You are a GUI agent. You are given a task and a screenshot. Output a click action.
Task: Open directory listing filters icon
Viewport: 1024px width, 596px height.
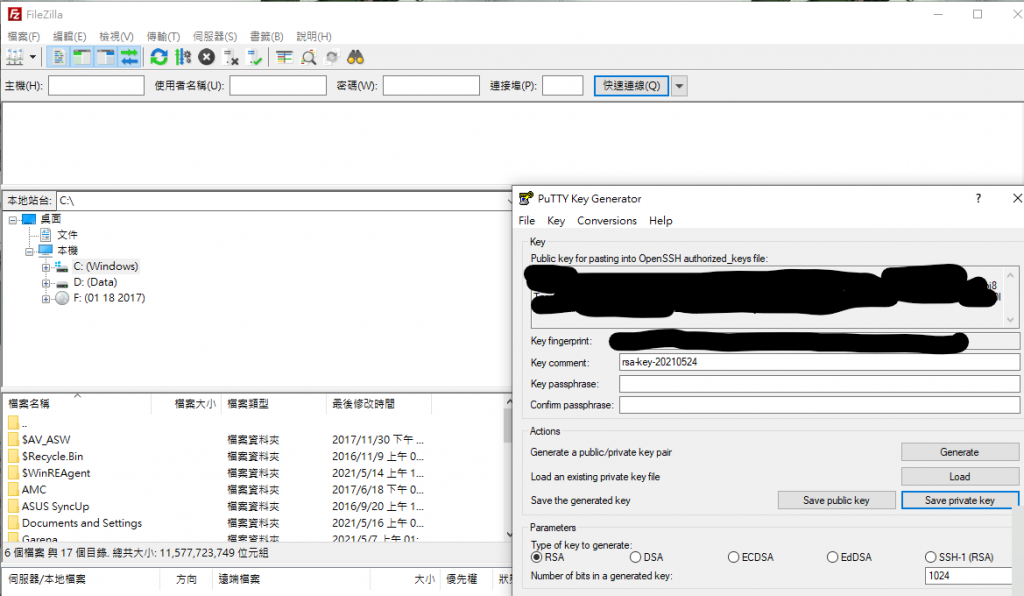pyautogui.click(x=284, y=57)
